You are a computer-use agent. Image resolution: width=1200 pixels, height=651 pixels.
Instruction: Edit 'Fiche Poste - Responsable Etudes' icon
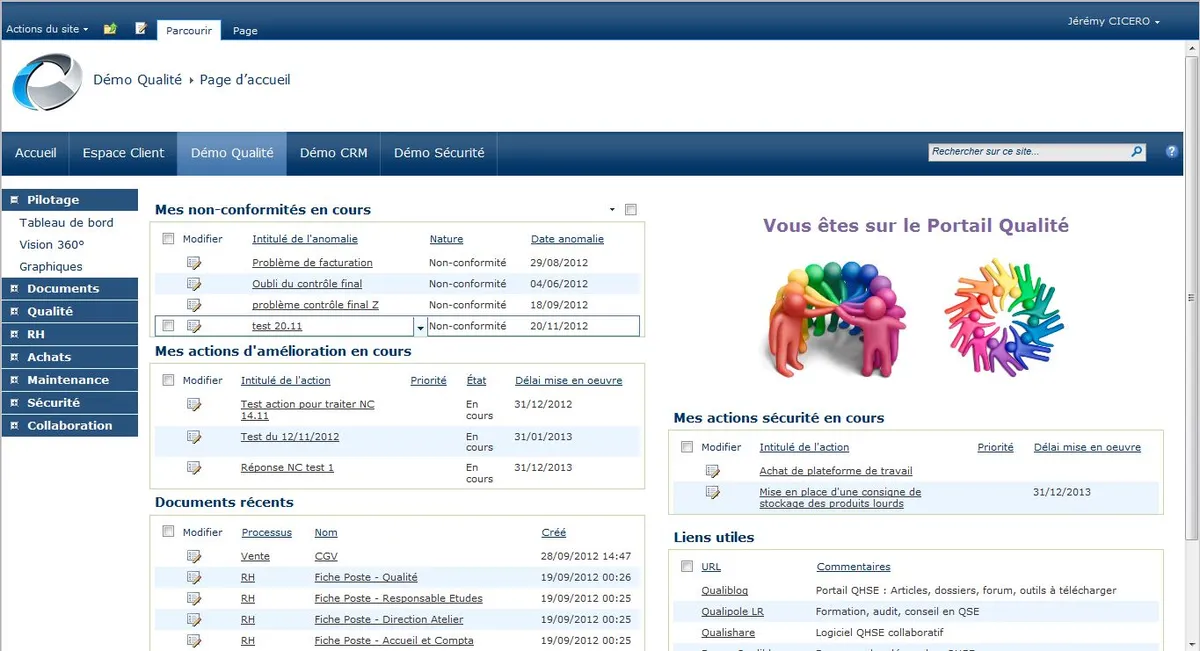194,599
